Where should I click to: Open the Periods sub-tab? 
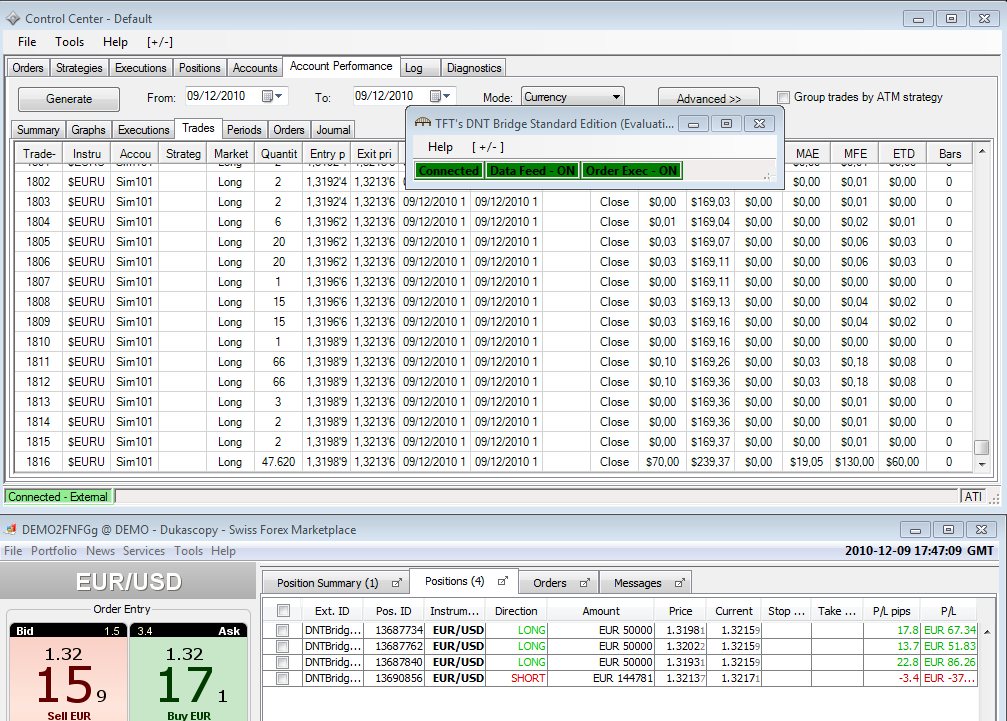pyautogui.click(x=244, y=130)
